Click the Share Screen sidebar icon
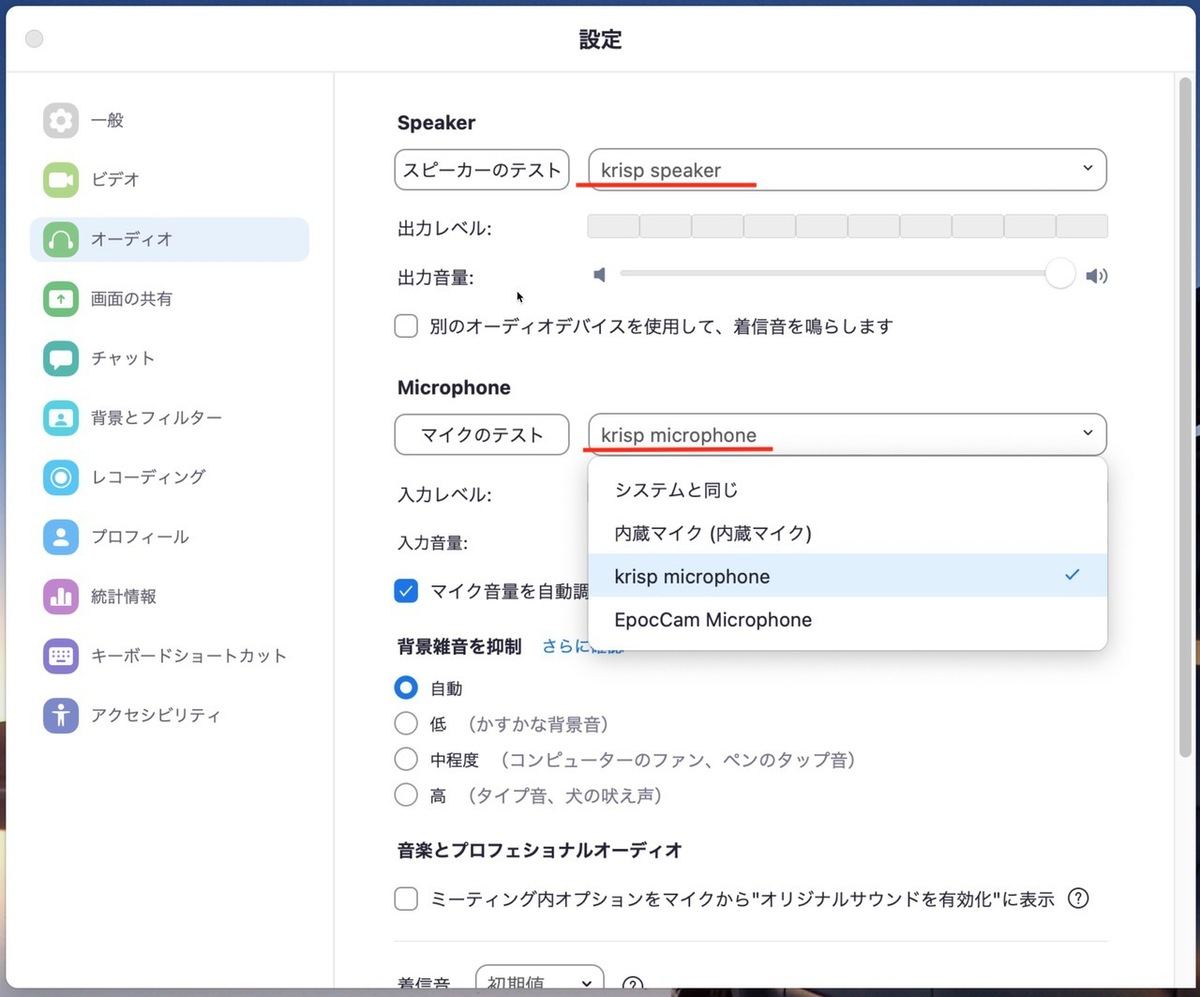The width and height of the screenshot is (1200, 997). pos(61,299)
